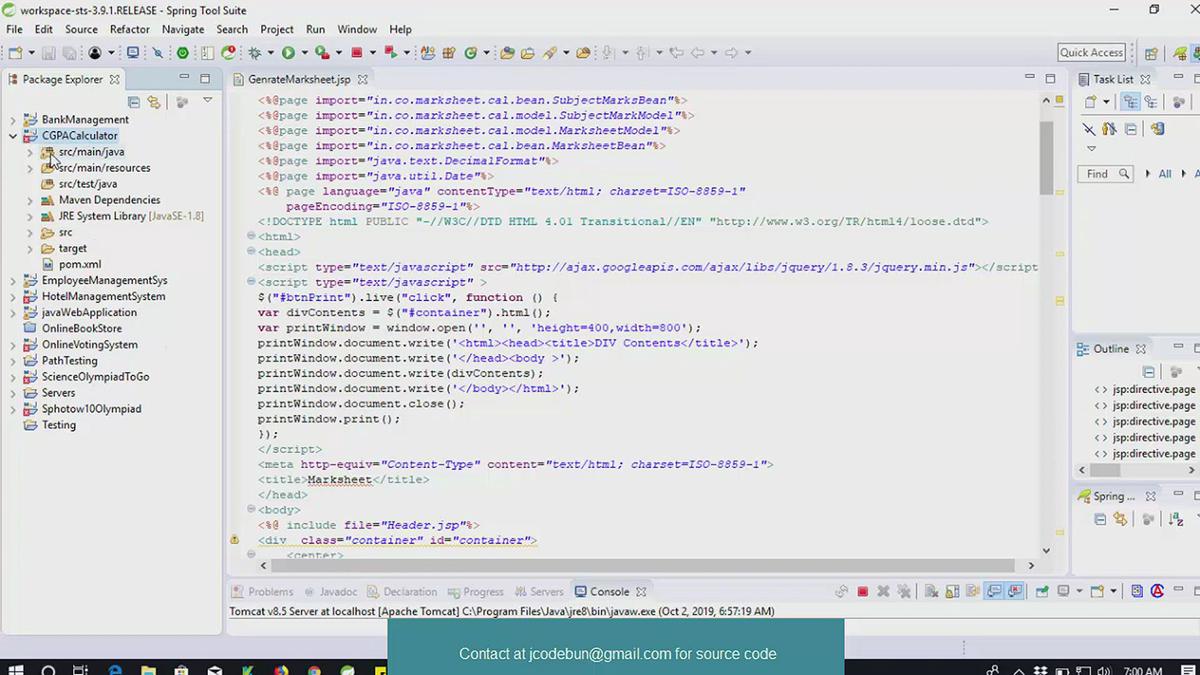Open the Window menu
1200x675 pixels.
point(357,29)
